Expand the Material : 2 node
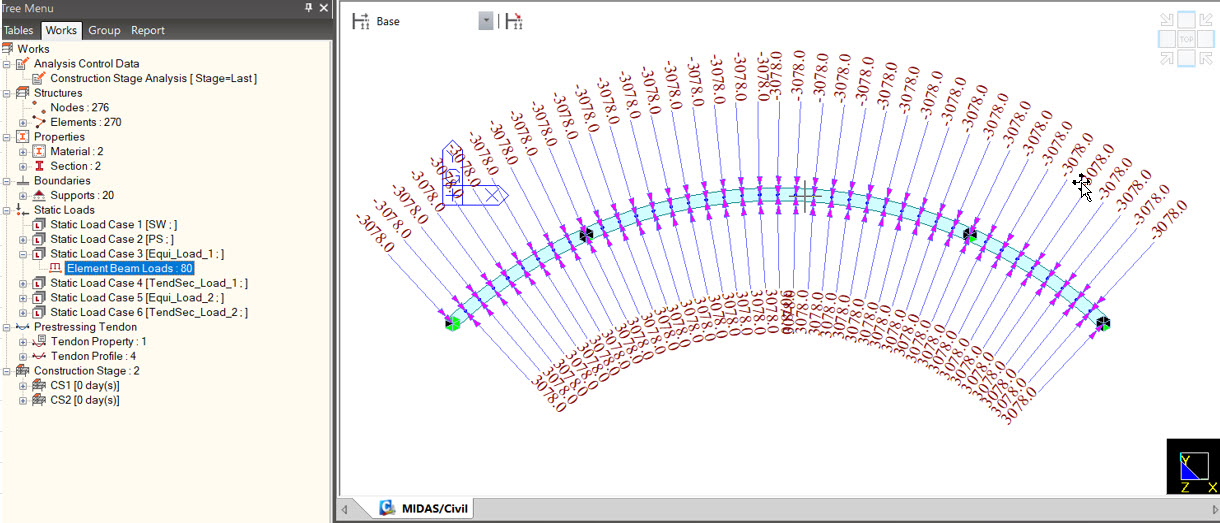Image resolution: width=1220 pixels, height=523 pixels. [23, 151]
